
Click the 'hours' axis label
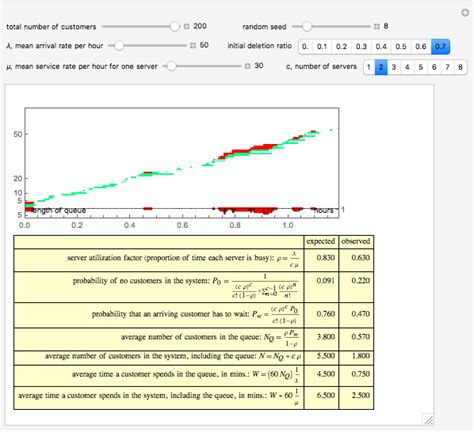(x=324, y=210)
